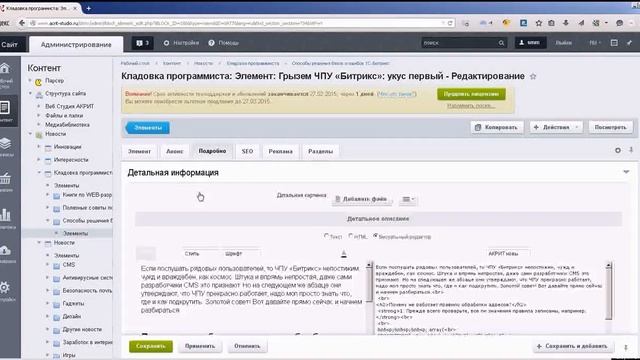Open the text color picker in editor toolbar
640x360 pixels.
pyautogui.click(x=344, y=254)
